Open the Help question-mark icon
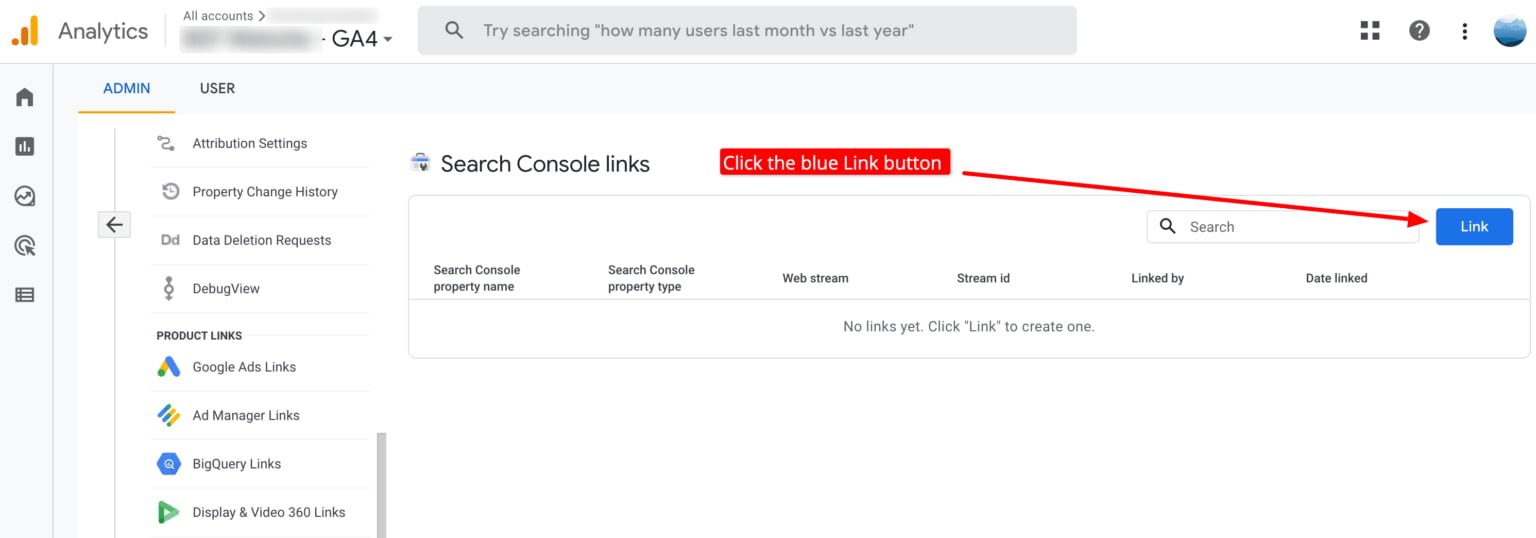The height and width of the screenshot is (538, 1536). point(1419,31)
